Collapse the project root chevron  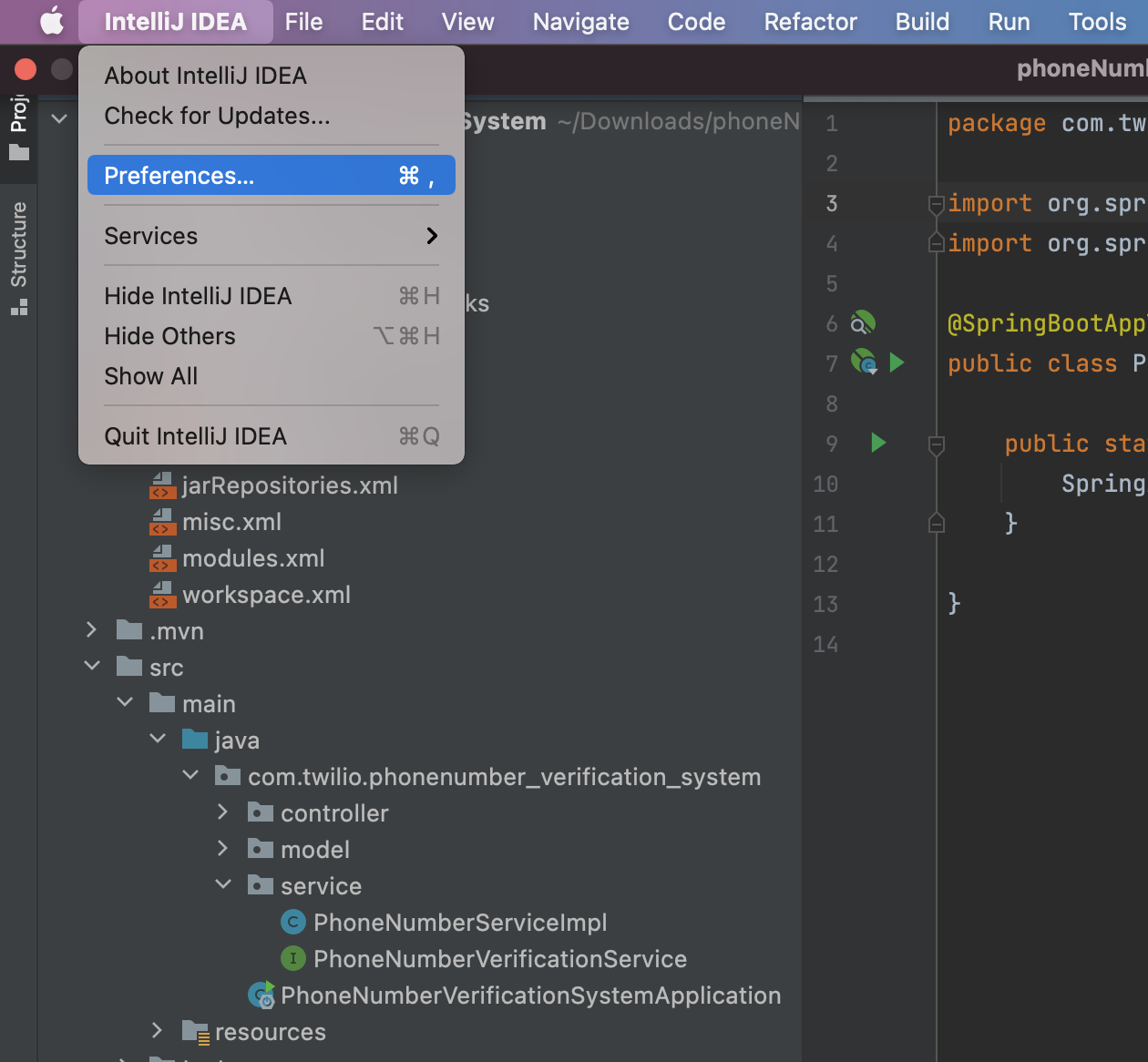click(59, 118)
